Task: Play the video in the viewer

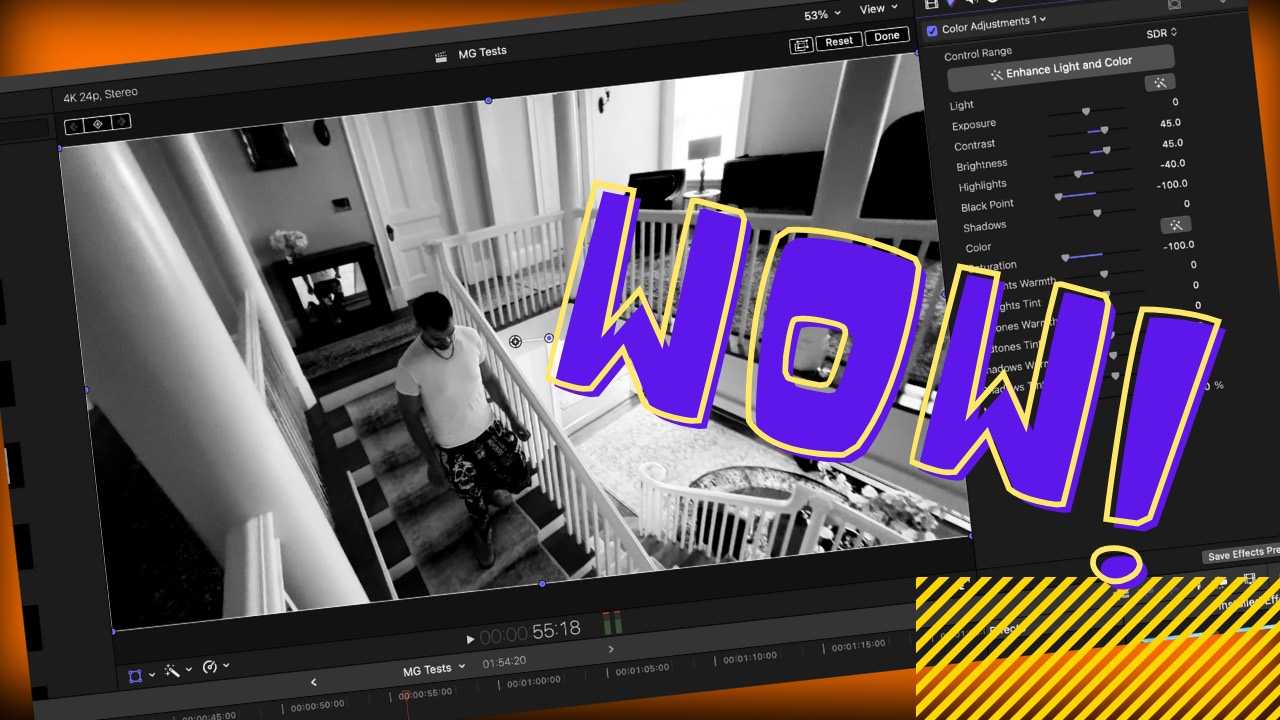Action: pos(470,638)
